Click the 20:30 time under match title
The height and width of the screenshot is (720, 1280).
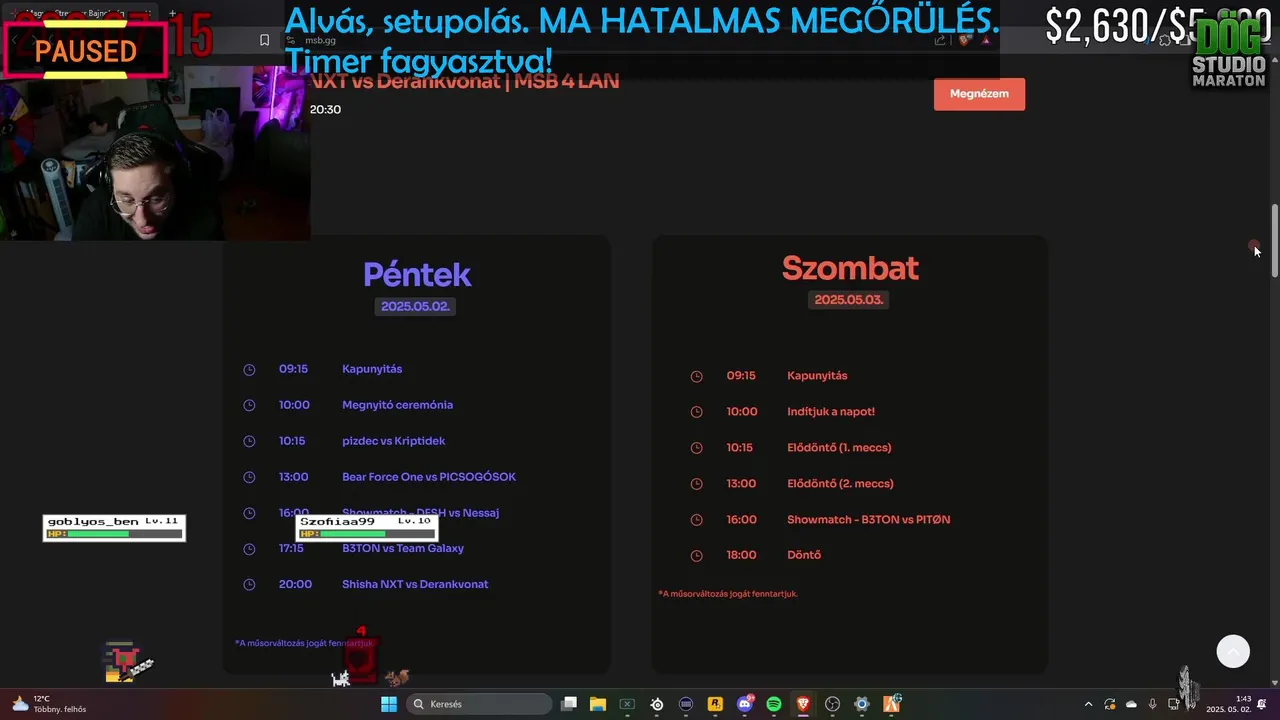pyautogui.click(x=325, y=110)
